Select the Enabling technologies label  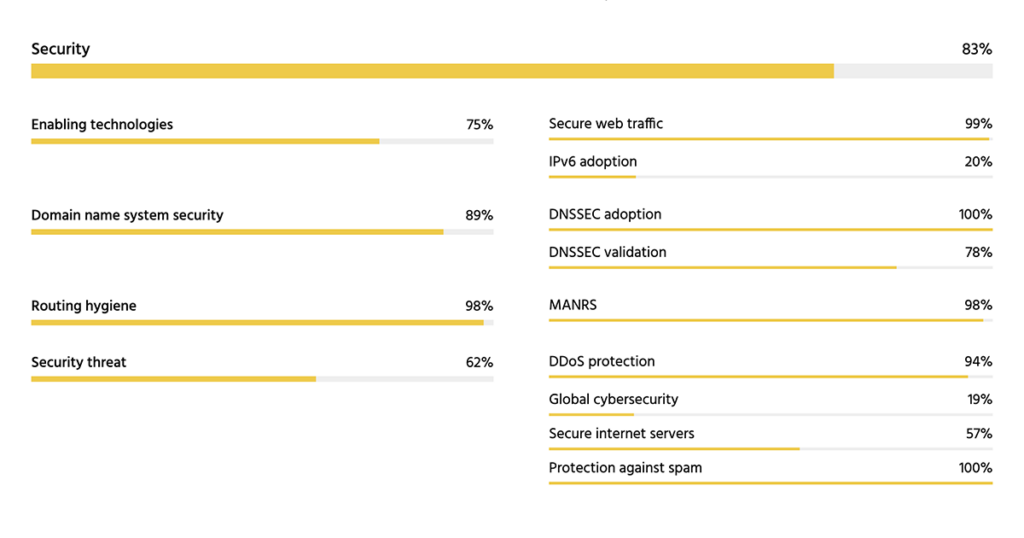point(102,125)
